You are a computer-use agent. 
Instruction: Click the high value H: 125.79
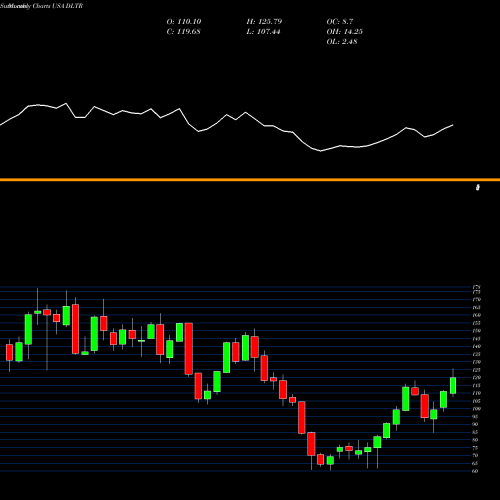pos(264,21)
